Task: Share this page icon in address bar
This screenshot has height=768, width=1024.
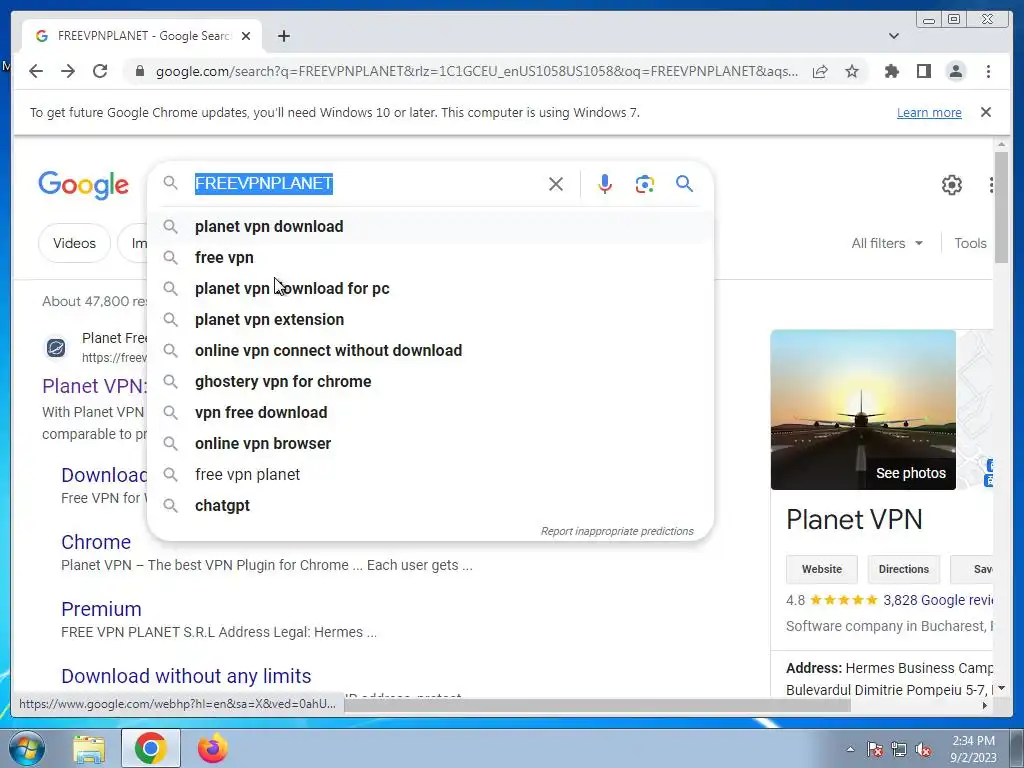Action: [x=820, y=71]
